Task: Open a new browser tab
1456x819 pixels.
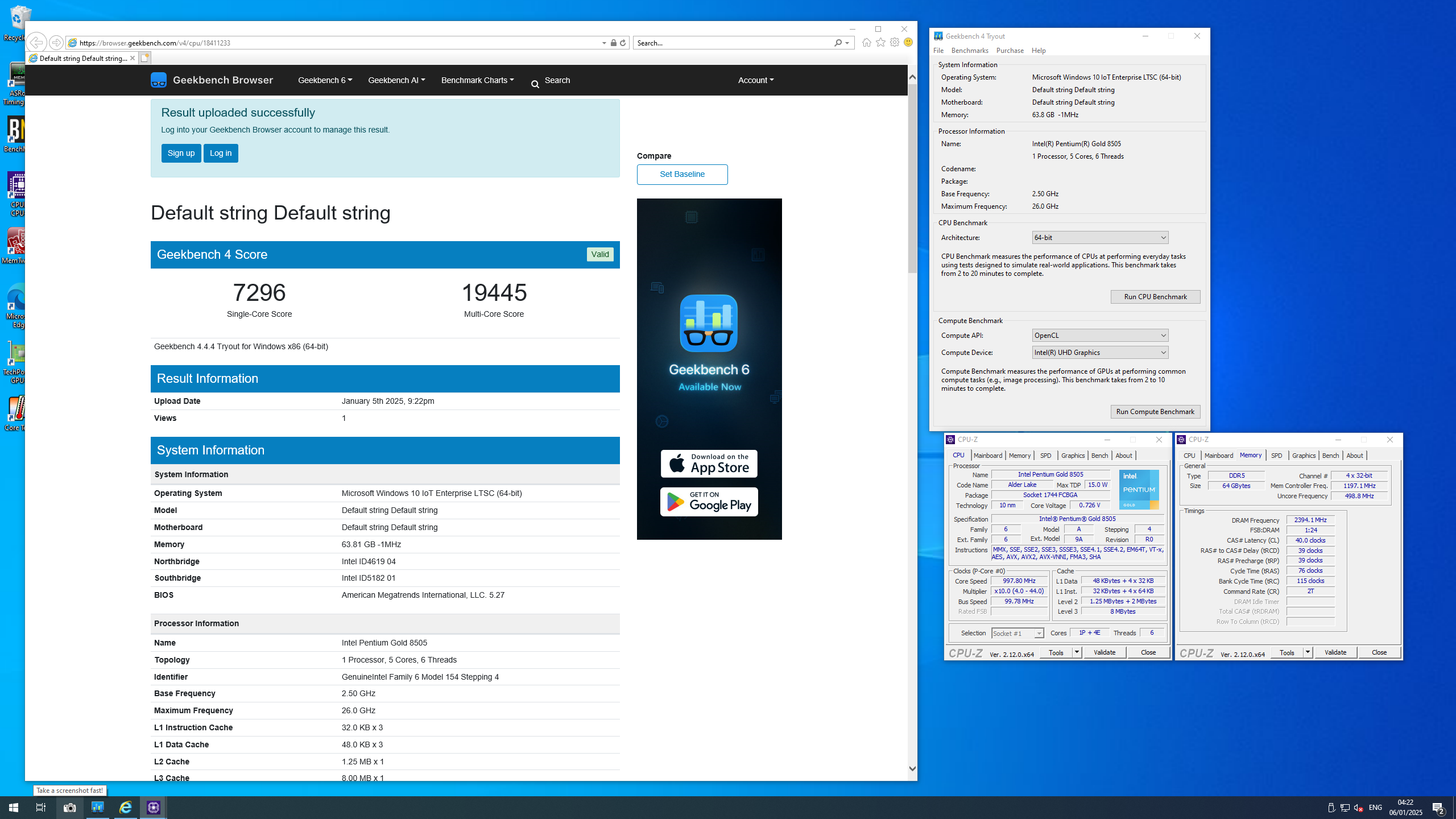Action: 145,58
